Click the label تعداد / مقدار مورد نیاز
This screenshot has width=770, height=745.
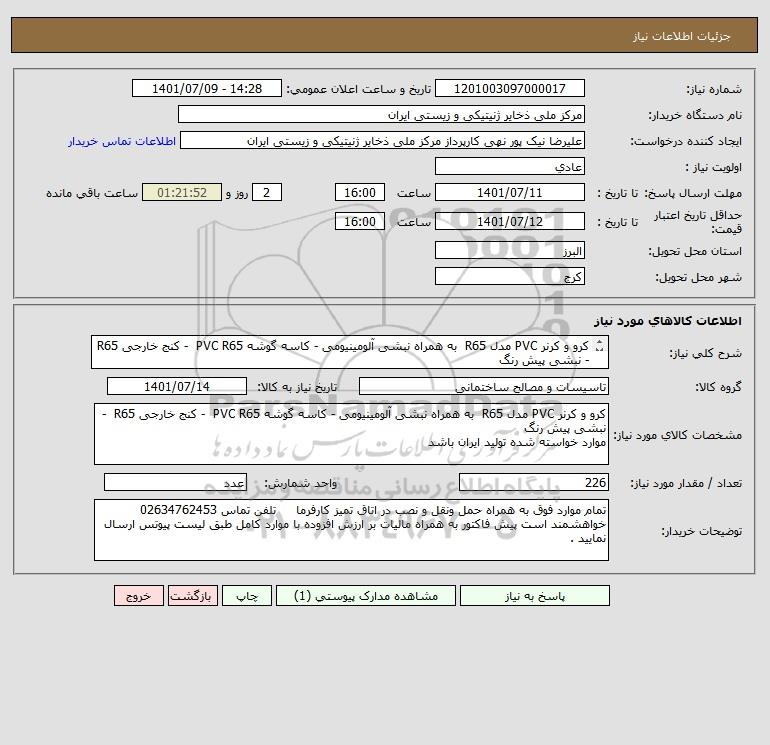click(x=686, y=483)
